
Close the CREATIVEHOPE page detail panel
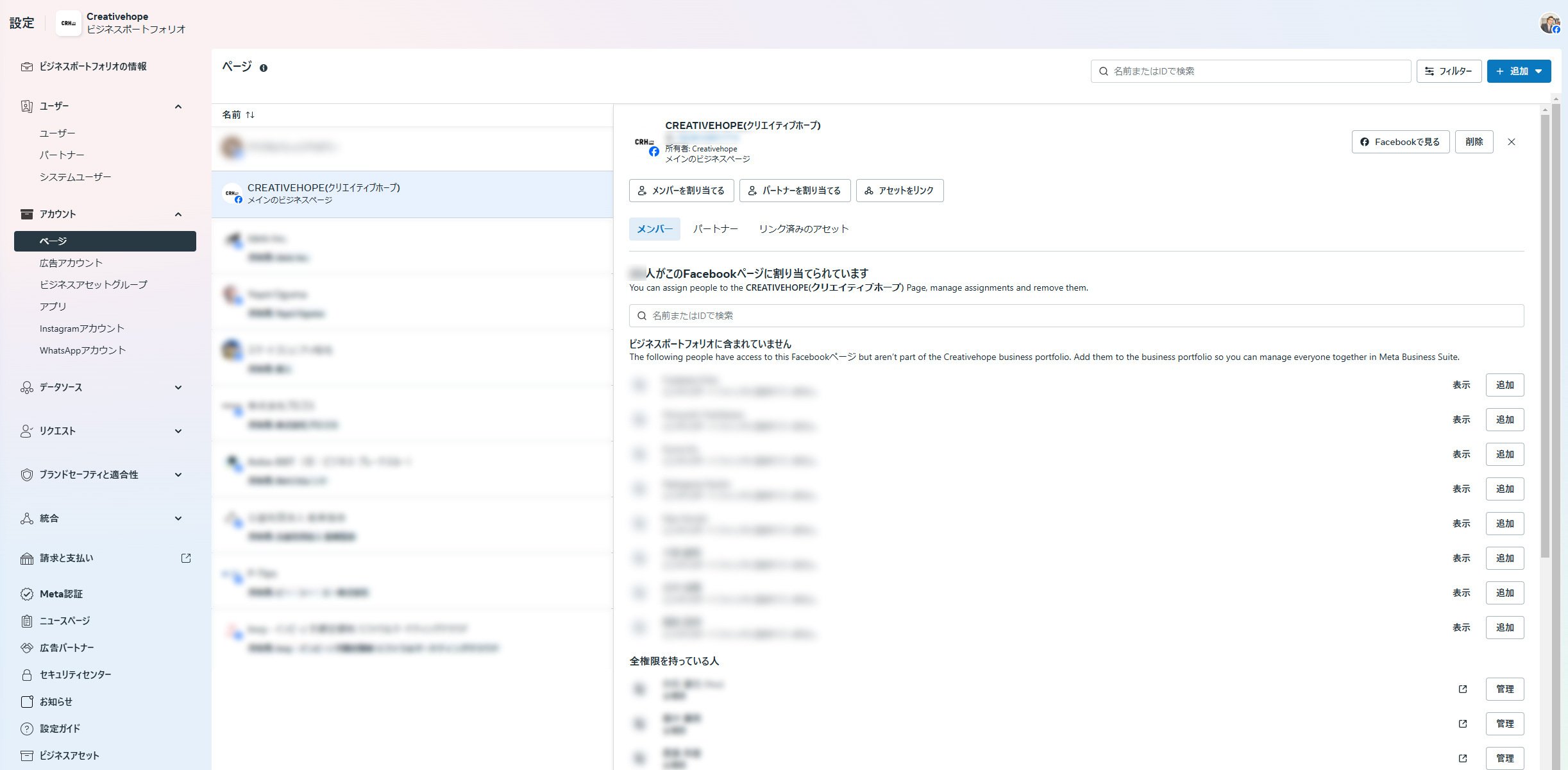coord(1512,142)
